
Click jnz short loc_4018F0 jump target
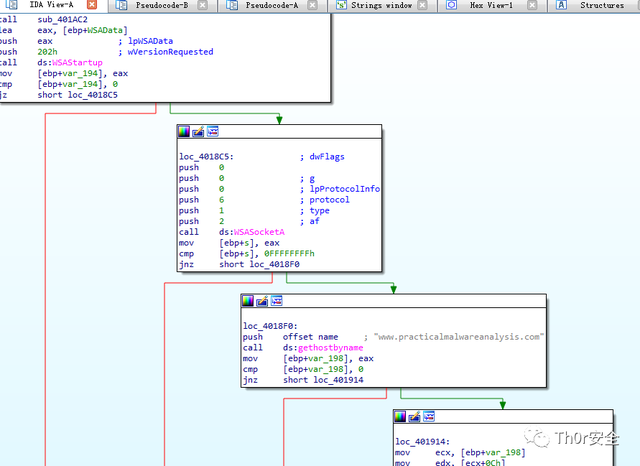tap(274, 264)
